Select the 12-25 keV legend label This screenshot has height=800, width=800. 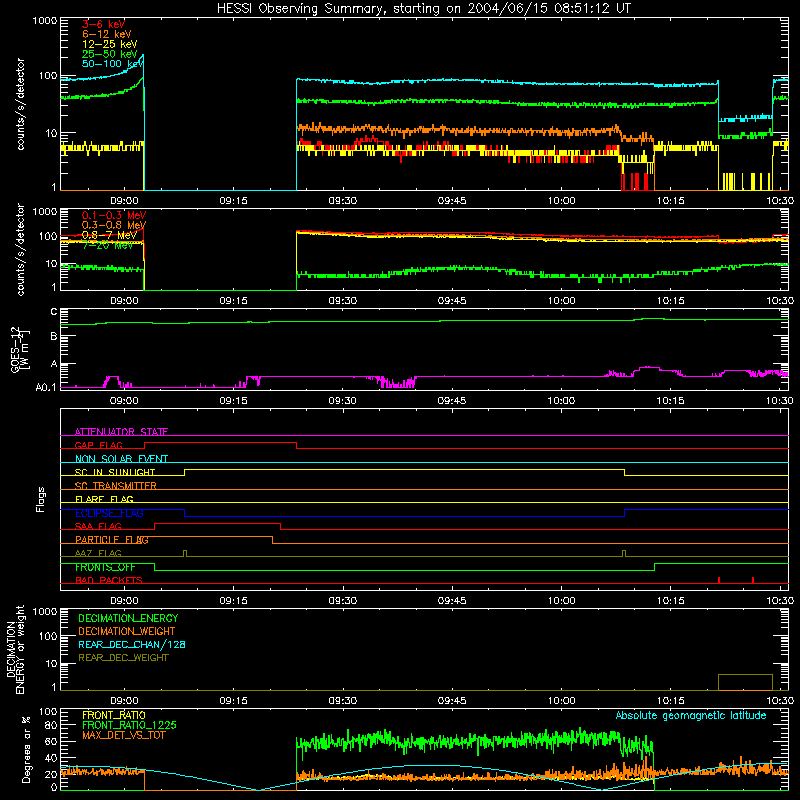tap(110, 44)
